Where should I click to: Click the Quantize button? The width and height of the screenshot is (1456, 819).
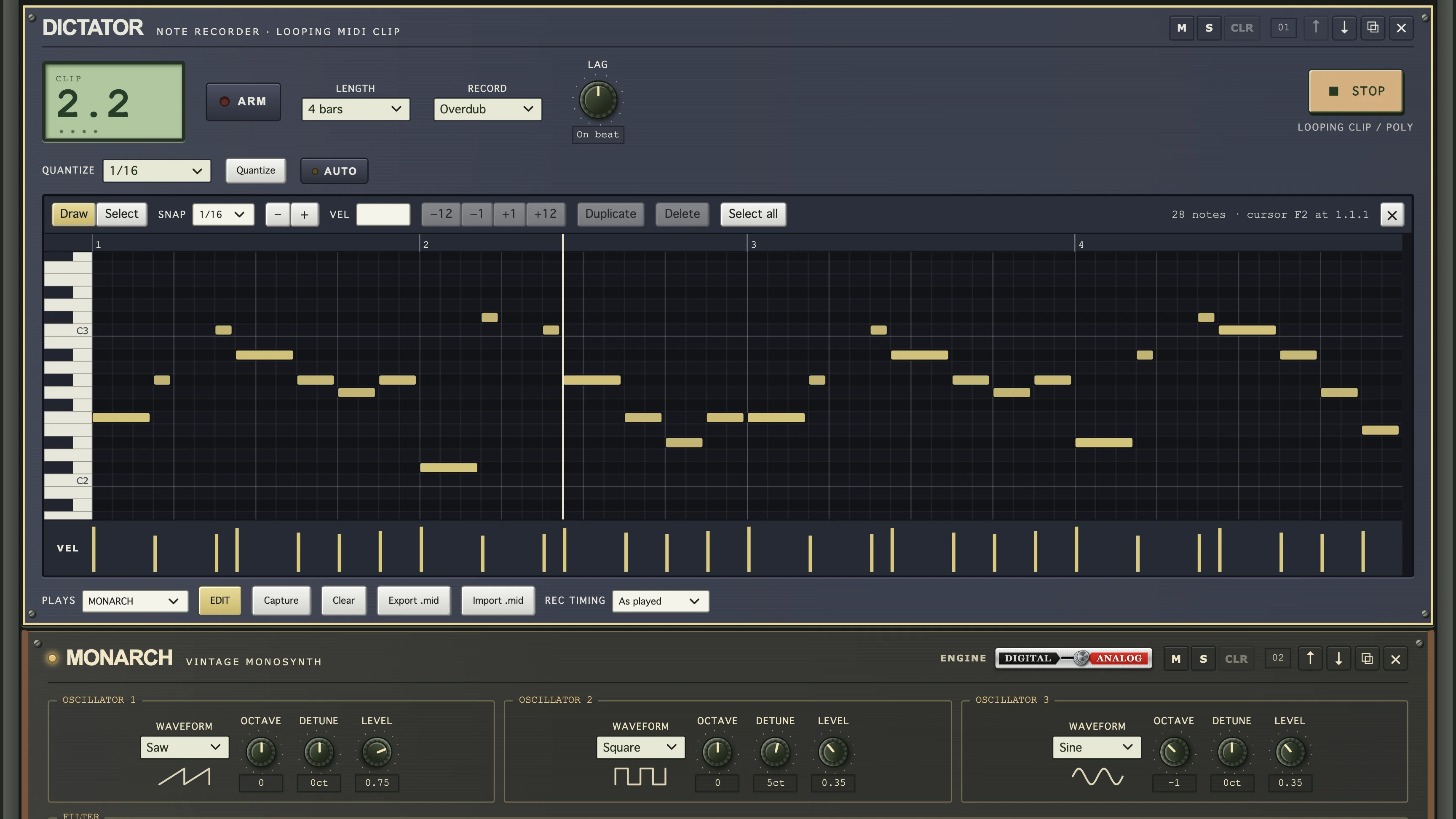(x=255, y=171)
